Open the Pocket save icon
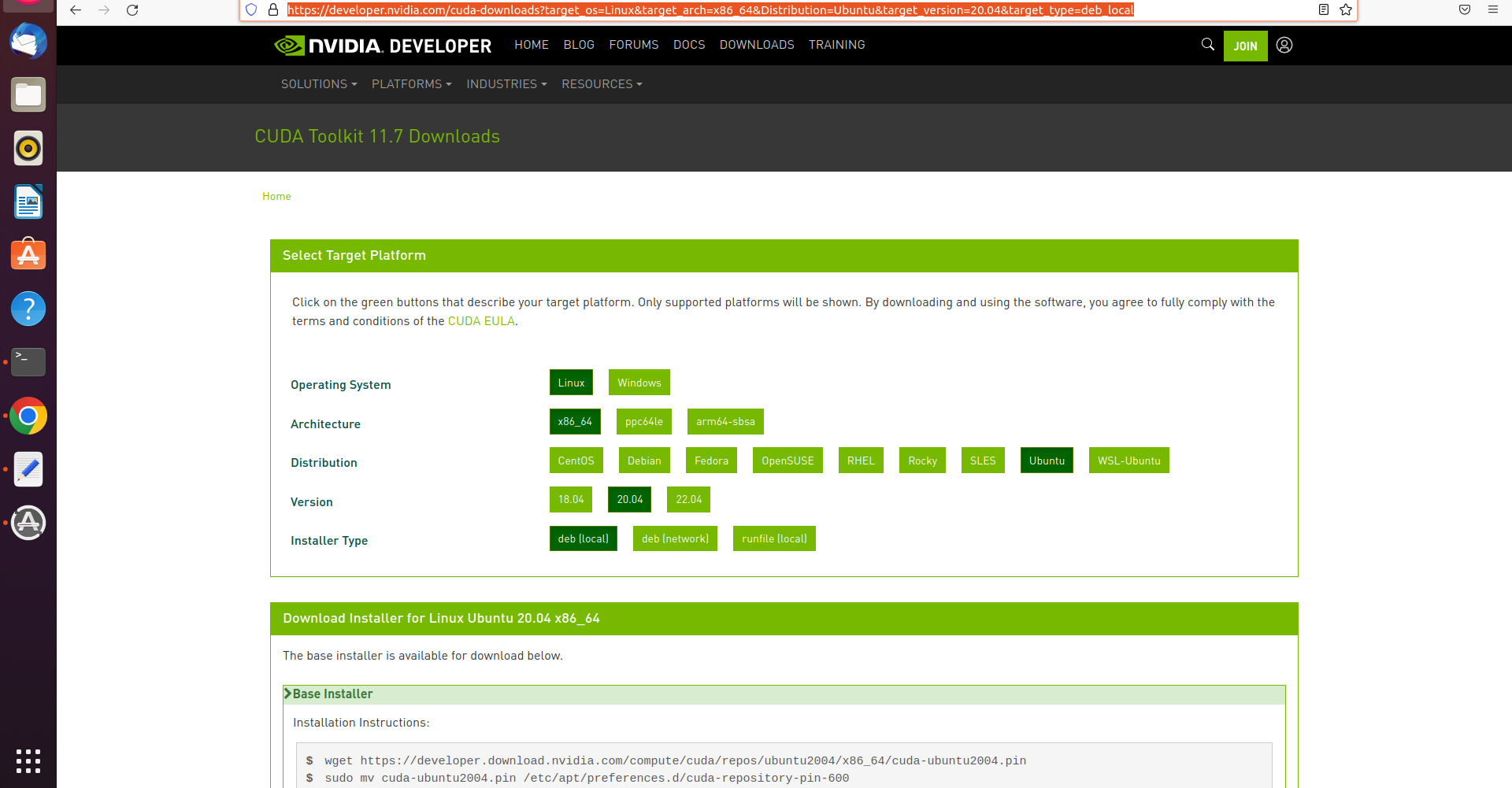The image size is (1512, 788). click(x=1465, y=10)
